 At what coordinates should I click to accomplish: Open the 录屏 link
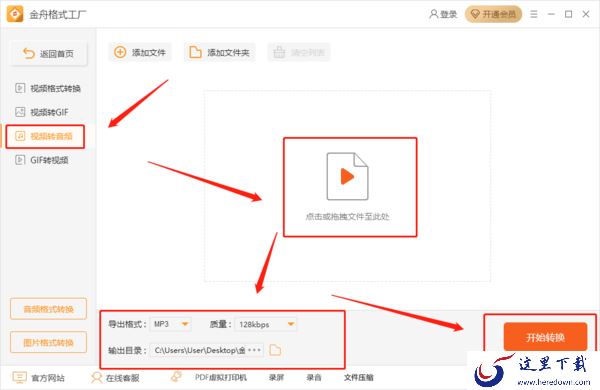tap(276, 378)
